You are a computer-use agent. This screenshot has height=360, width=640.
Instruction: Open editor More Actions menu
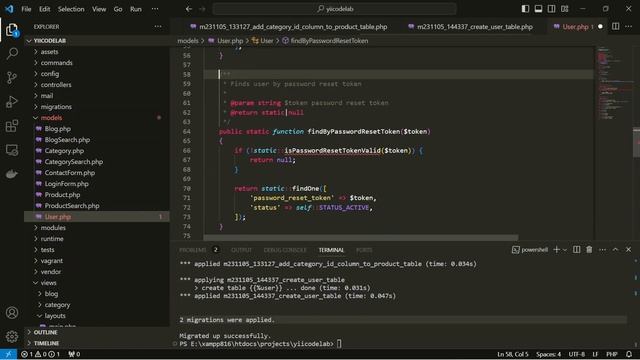[629, 27]
